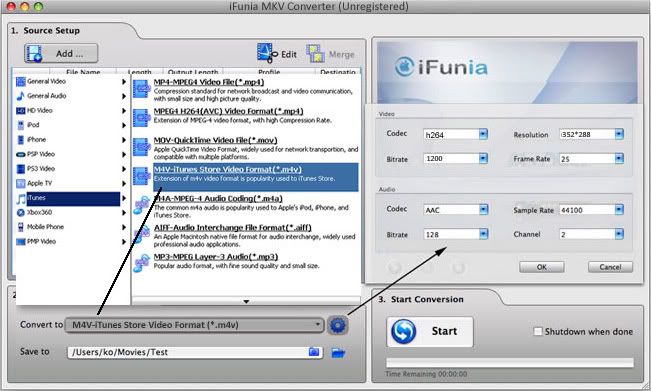Image resolution: width=651 pixels, height=391 pixels.
Task: Click the Start button
Action: (x=430, y=332)
